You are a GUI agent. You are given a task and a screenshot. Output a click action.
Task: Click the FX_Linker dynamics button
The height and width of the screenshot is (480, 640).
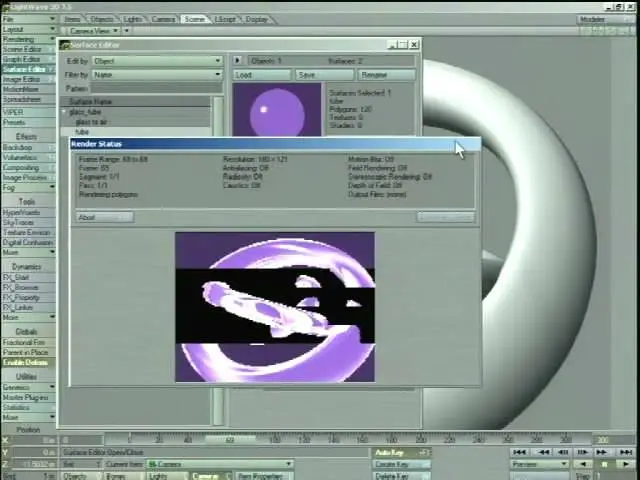coord(29,307)
